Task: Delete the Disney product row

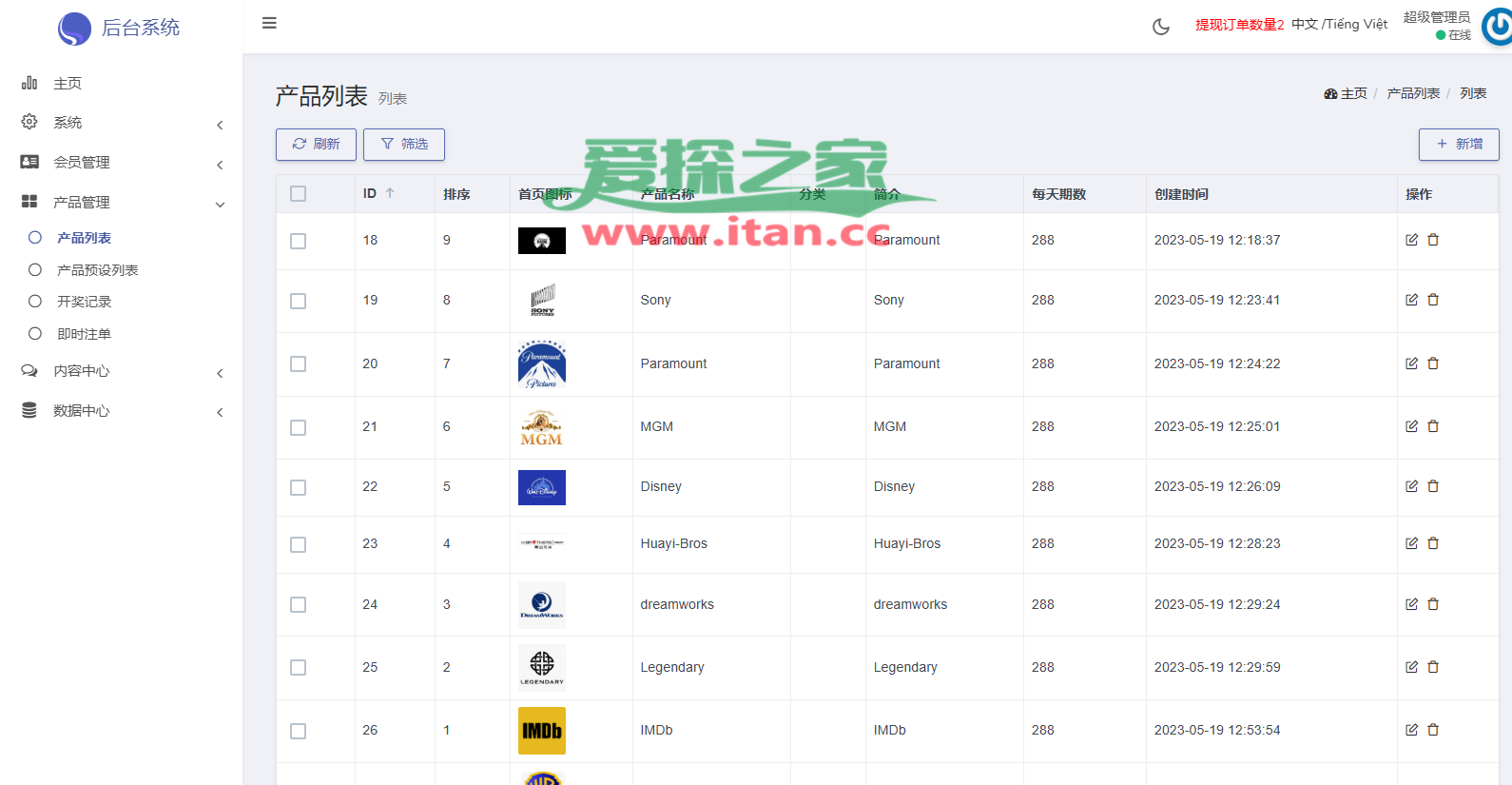Action: (1433, 486)
